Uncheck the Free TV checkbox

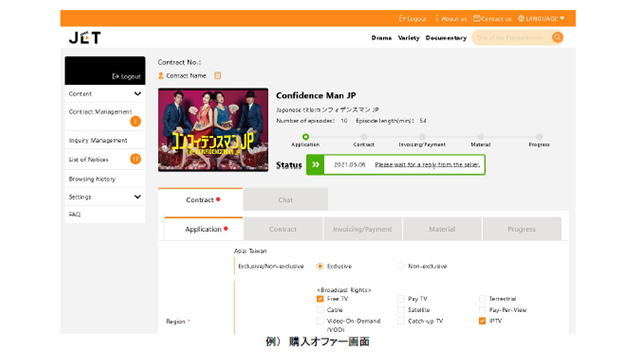click(x=320, y=299)
